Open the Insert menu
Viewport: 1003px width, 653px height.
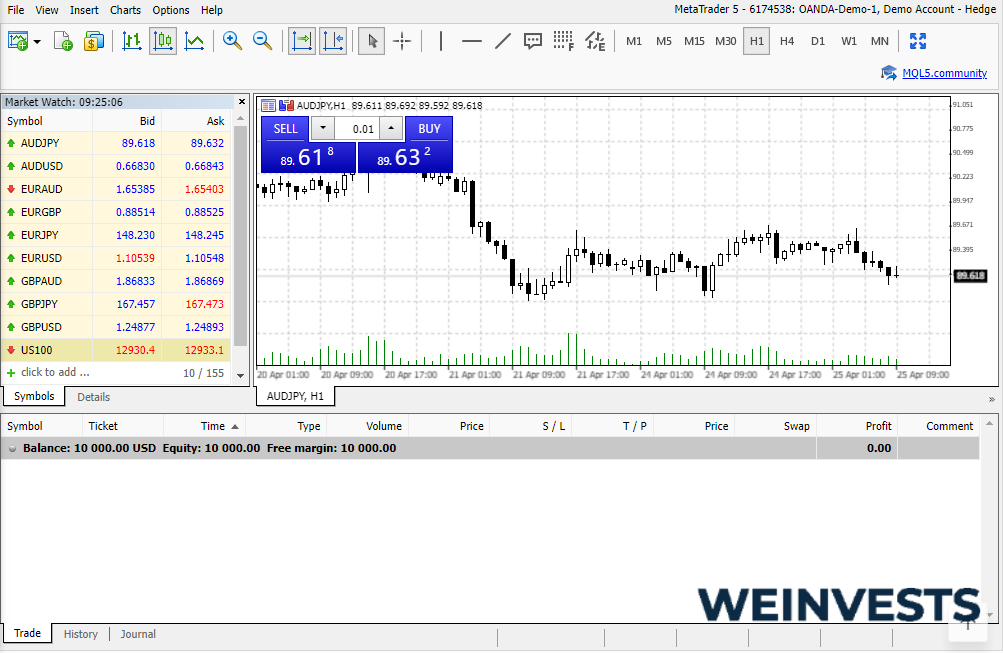[84, 10]
